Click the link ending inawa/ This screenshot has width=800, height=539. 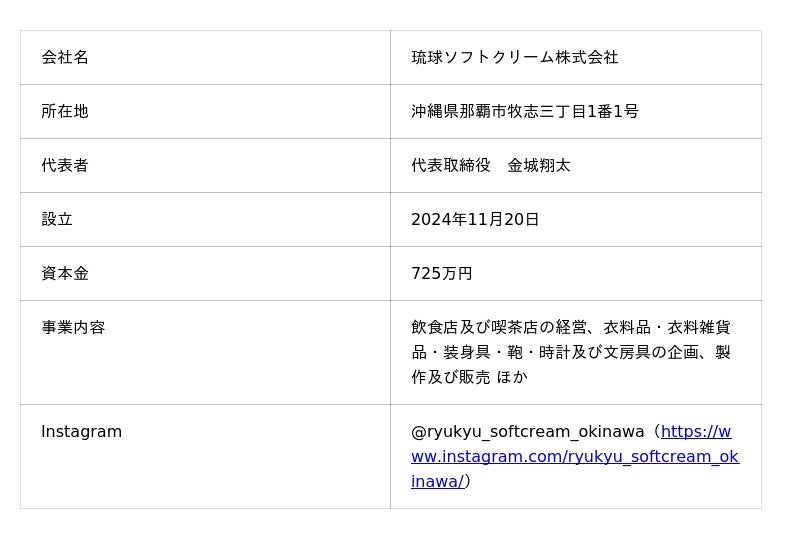point(438,481)
